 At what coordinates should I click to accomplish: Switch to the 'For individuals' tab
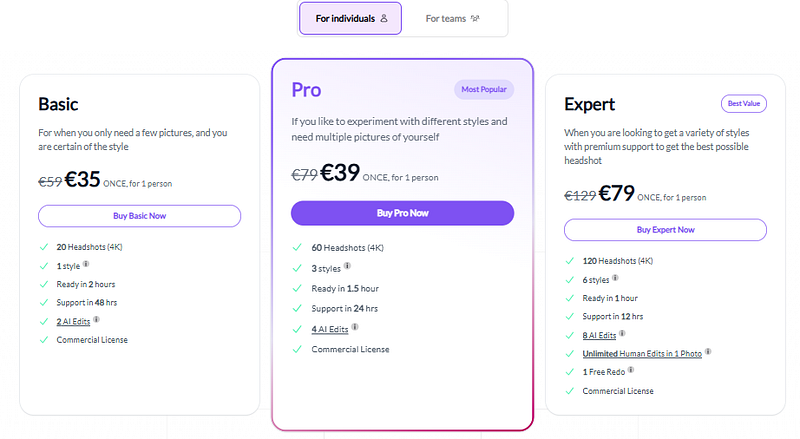tap(350, 18)
